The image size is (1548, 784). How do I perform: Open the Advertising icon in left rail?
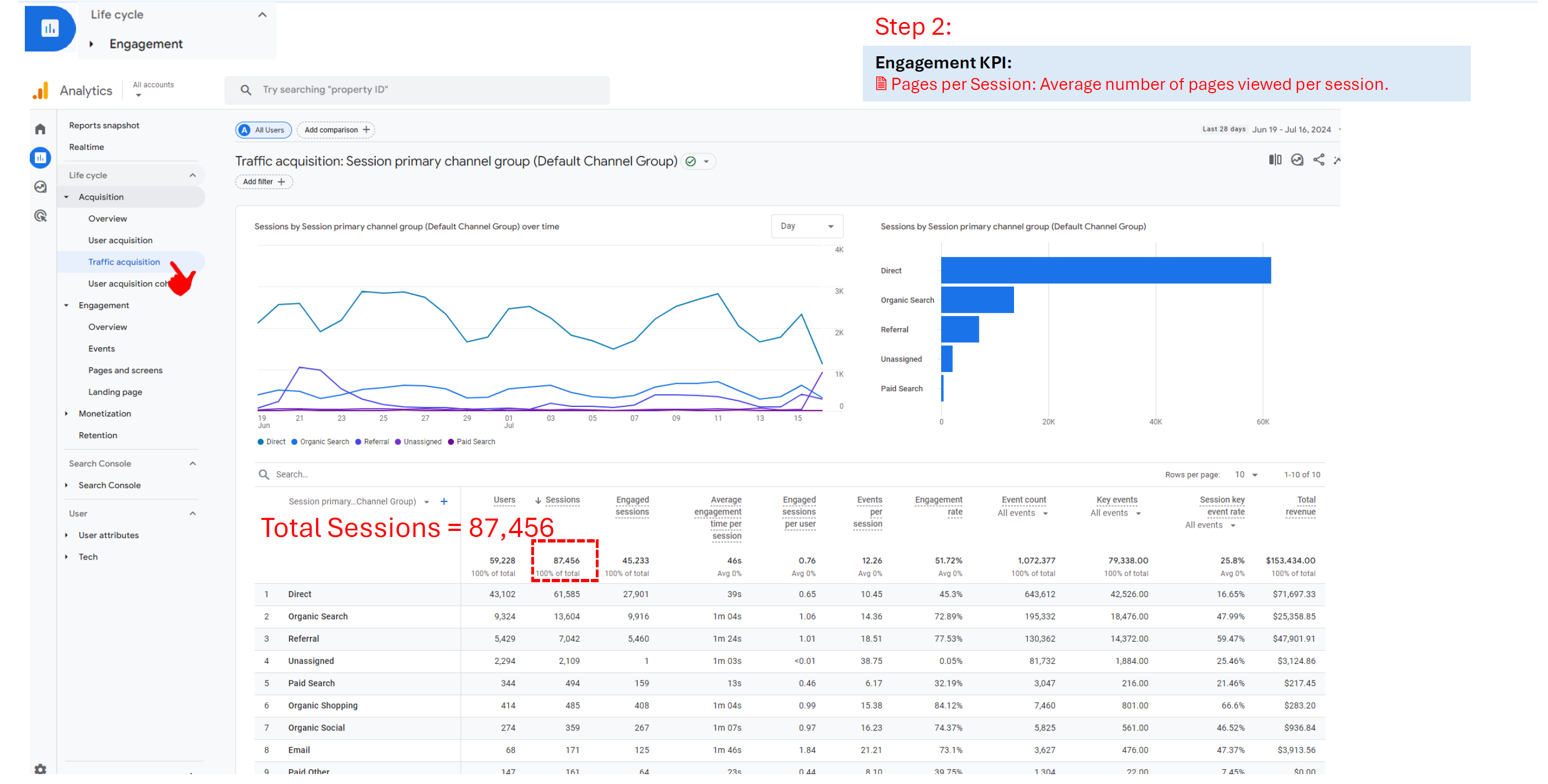pos(40,216)
